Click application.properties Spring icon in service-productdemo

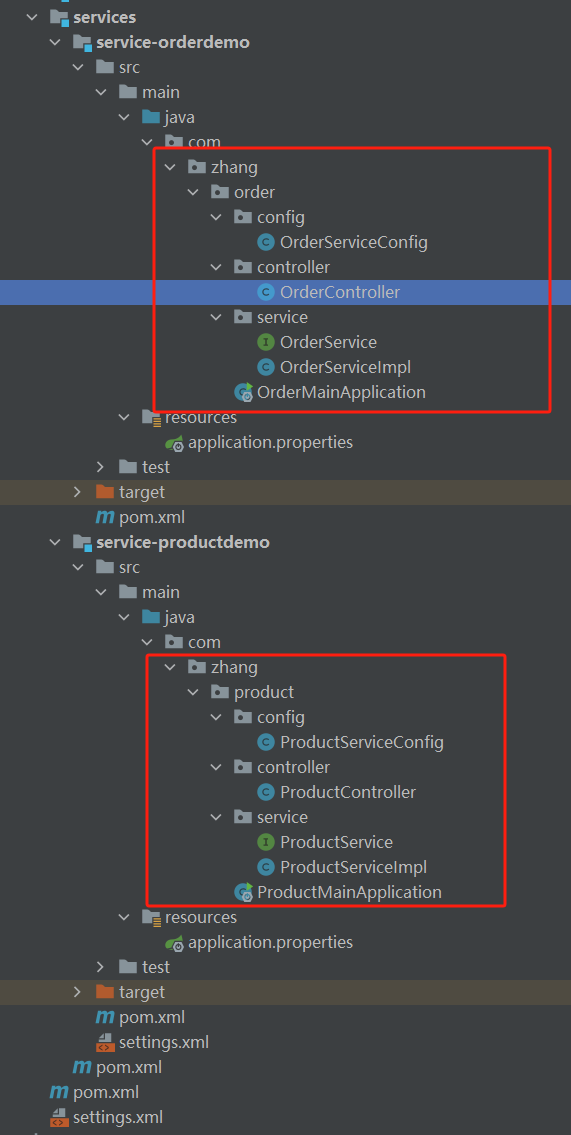[174, 942]
